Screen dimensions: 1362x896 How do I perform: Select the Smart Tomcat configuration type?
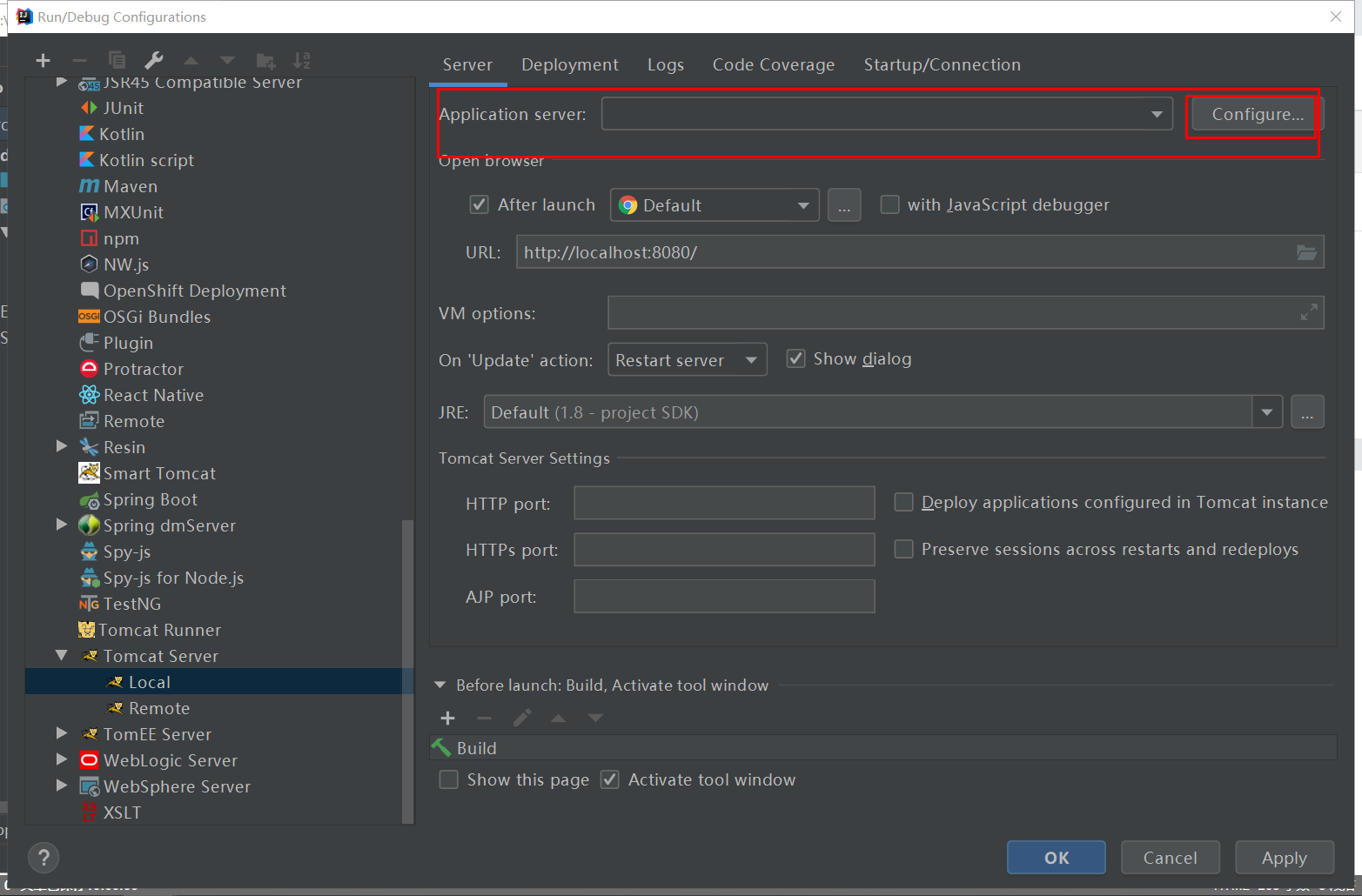(x=146, y=473)
